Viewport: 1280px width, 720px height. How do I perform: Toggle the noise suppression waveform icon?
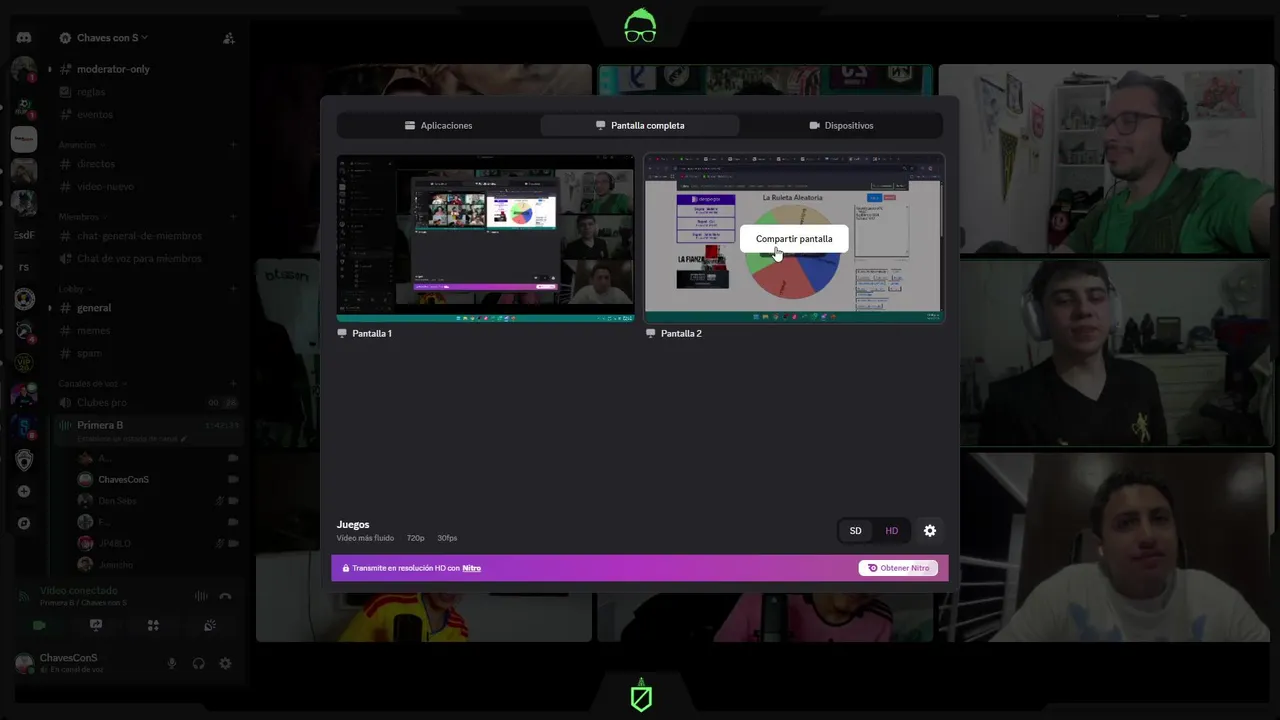201,596
